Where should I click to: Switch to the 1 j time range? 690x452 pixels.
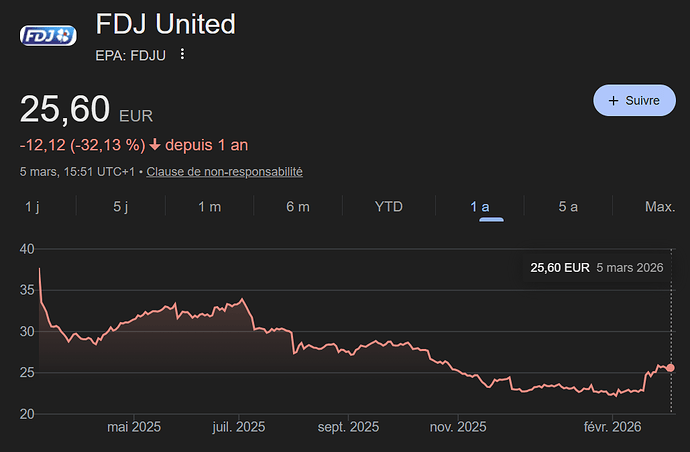pyautogui.click(x=32, y=207)
